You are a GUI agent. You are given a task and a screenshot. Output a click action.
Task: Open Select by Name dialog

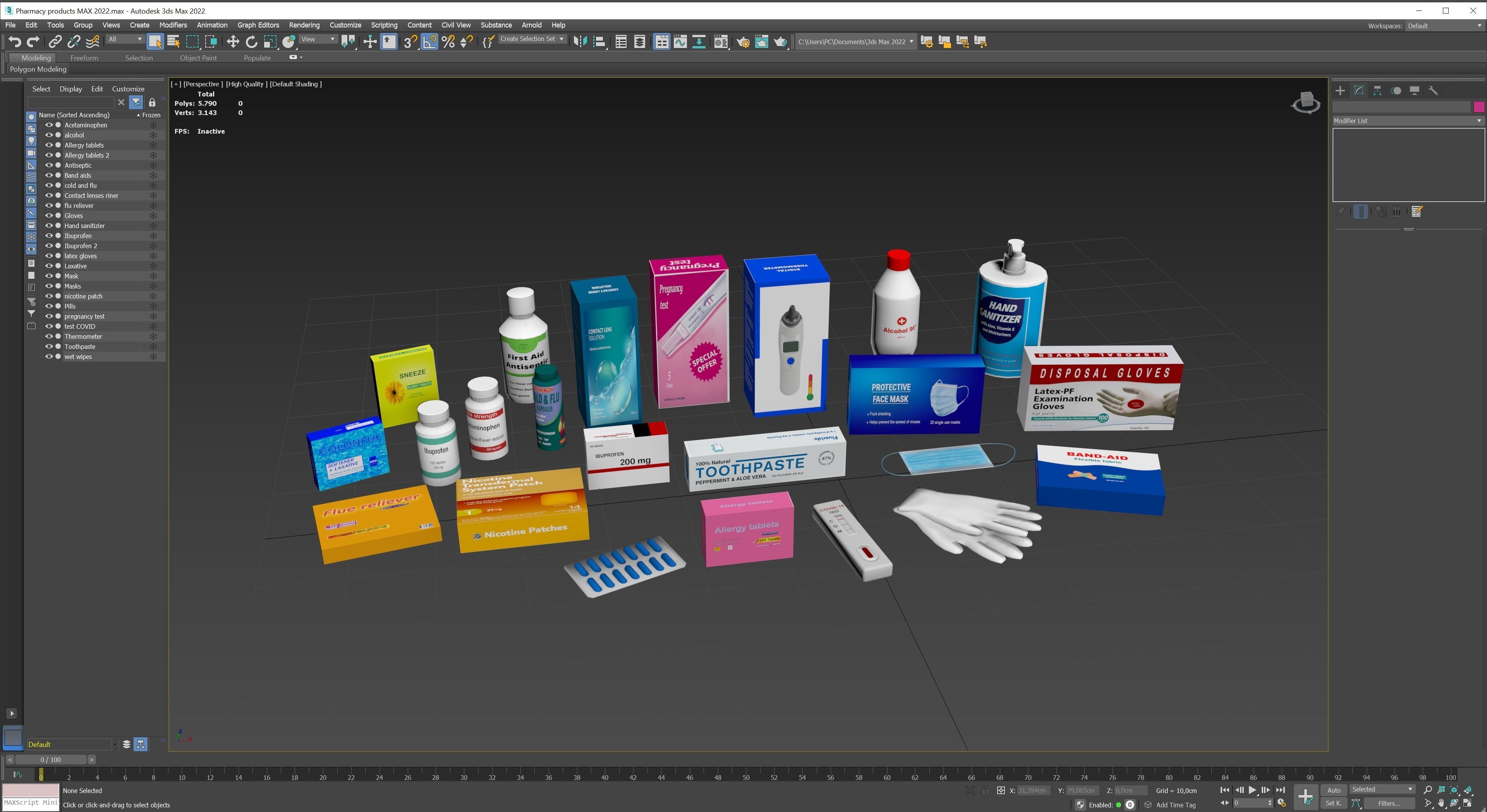coord(173,41)
